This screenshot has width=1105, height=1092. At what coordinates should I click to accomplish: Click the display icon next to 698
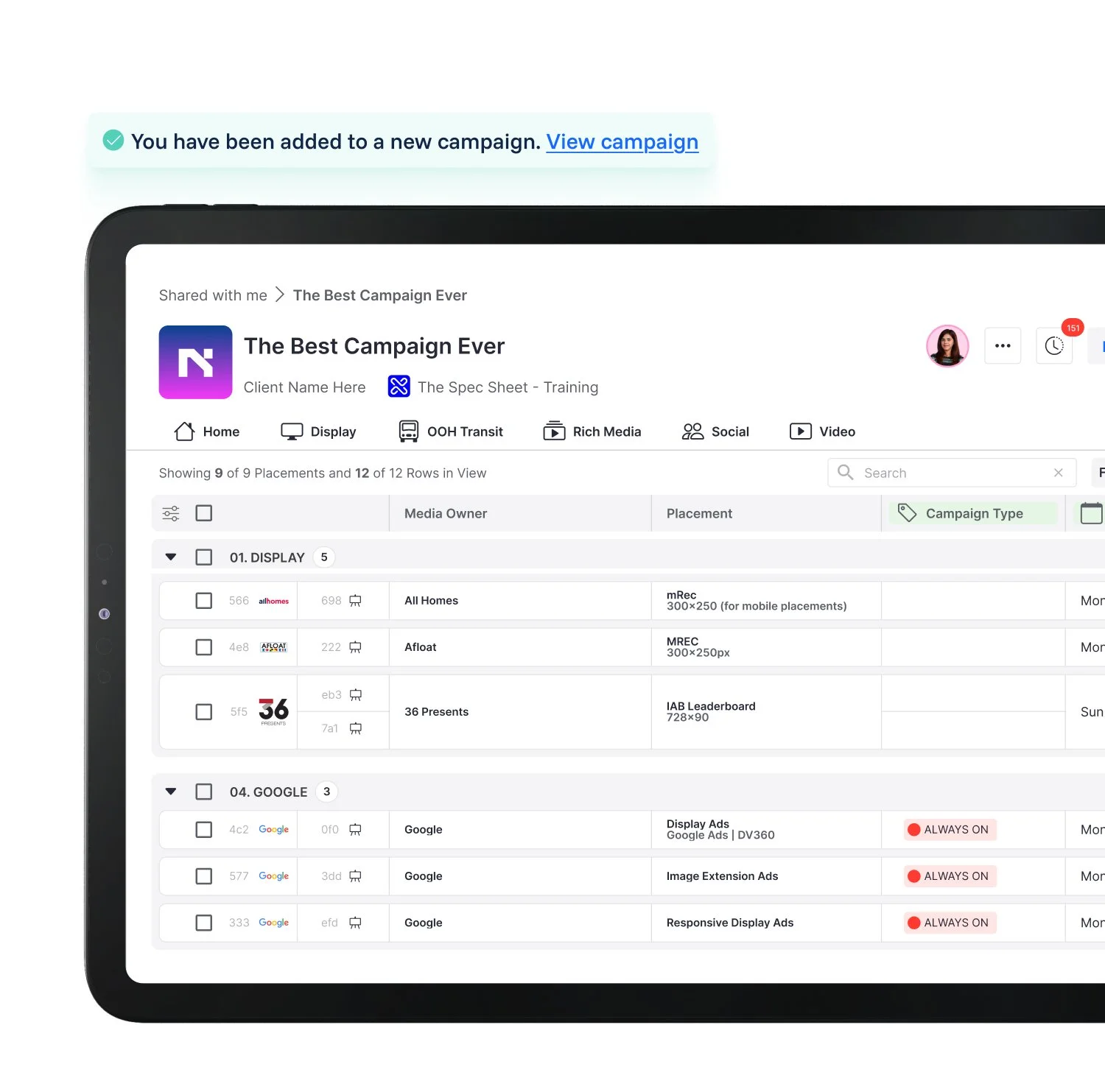[x=355, y=601]
